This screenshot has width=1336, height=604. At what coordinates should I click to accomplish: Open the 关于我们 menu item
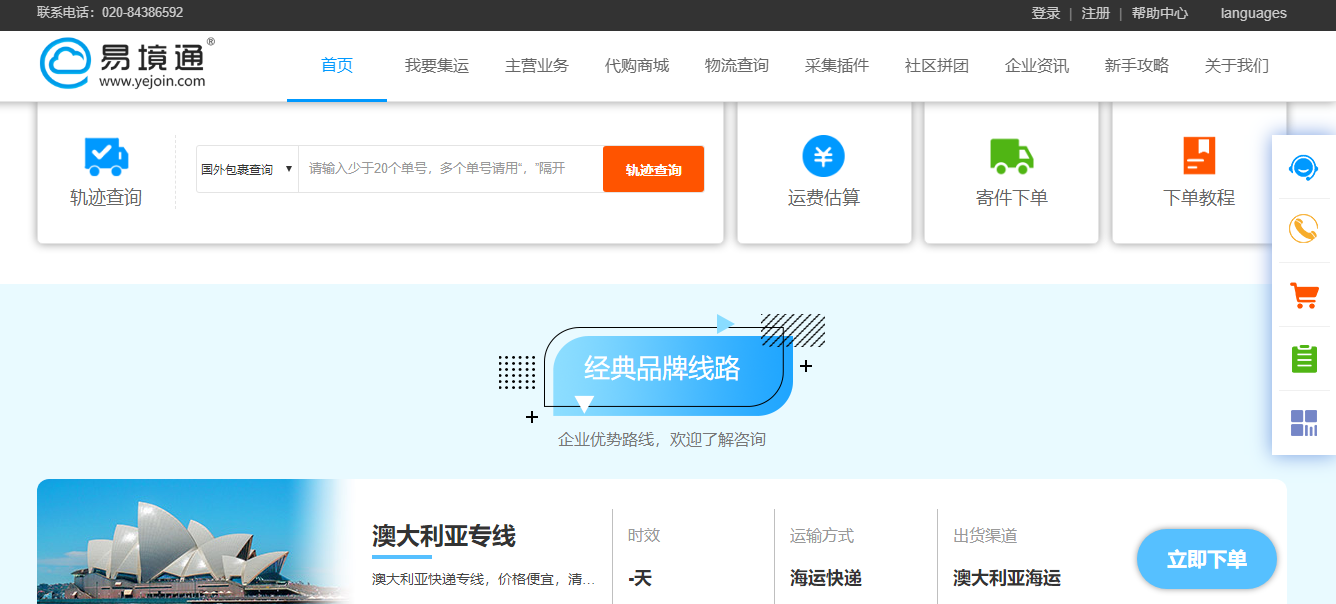pos(1237,66)
